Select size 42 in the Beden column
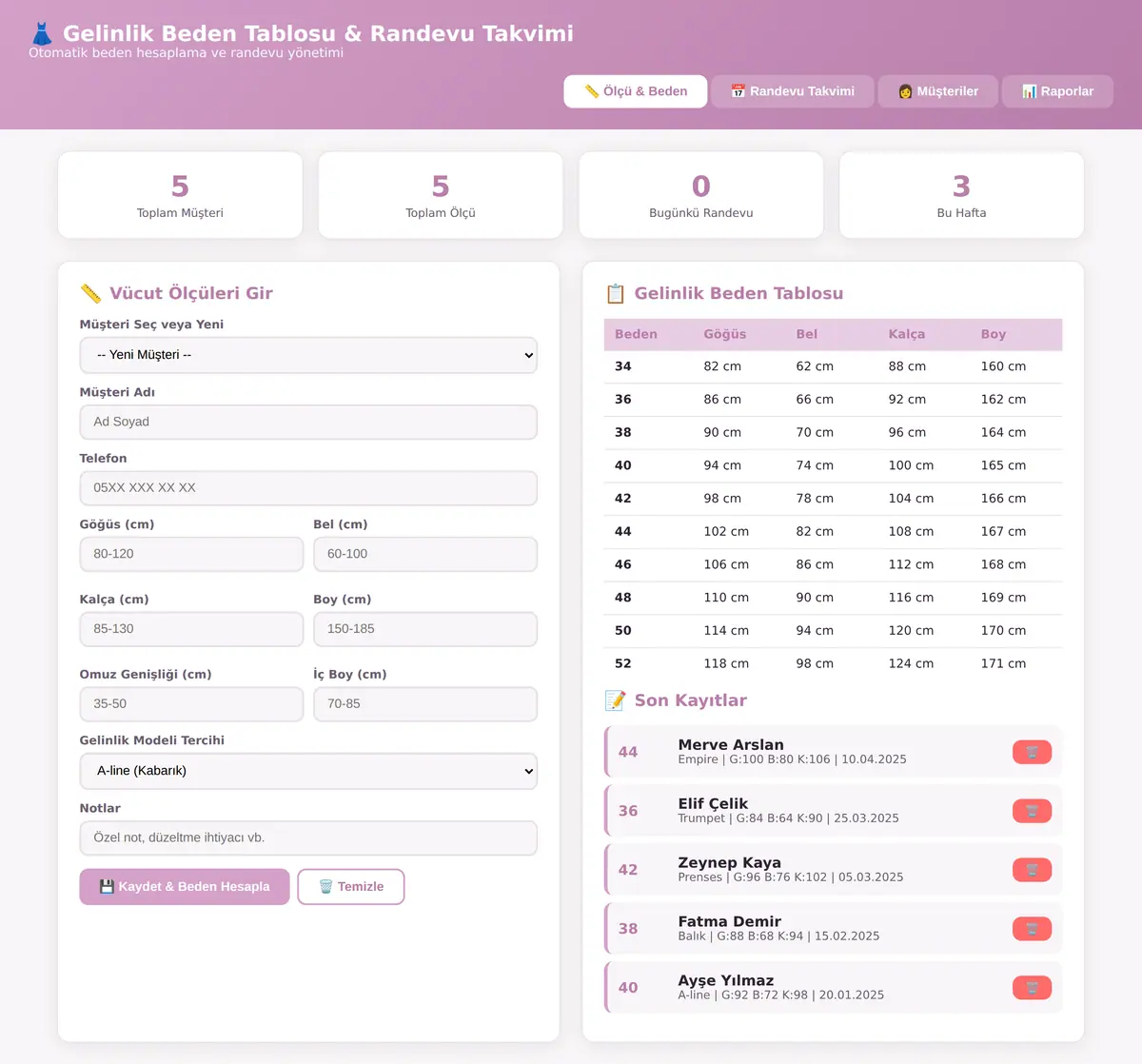1142x1064 pixels. coord(623,499)
